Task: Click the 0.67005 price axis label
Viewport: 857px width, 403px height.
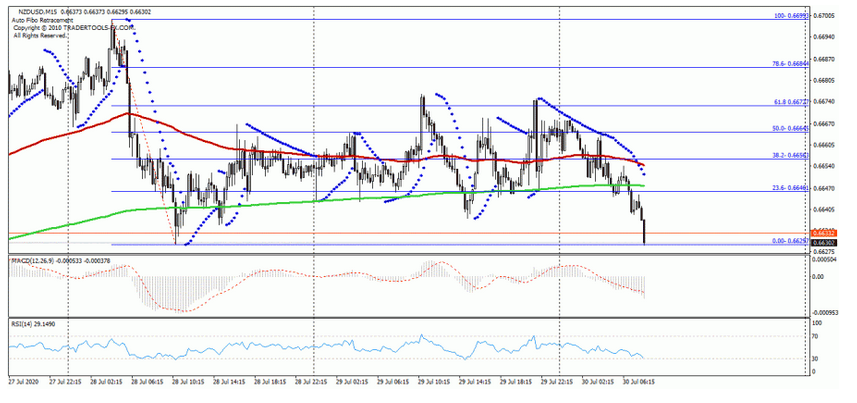Action: coord(826,16)
